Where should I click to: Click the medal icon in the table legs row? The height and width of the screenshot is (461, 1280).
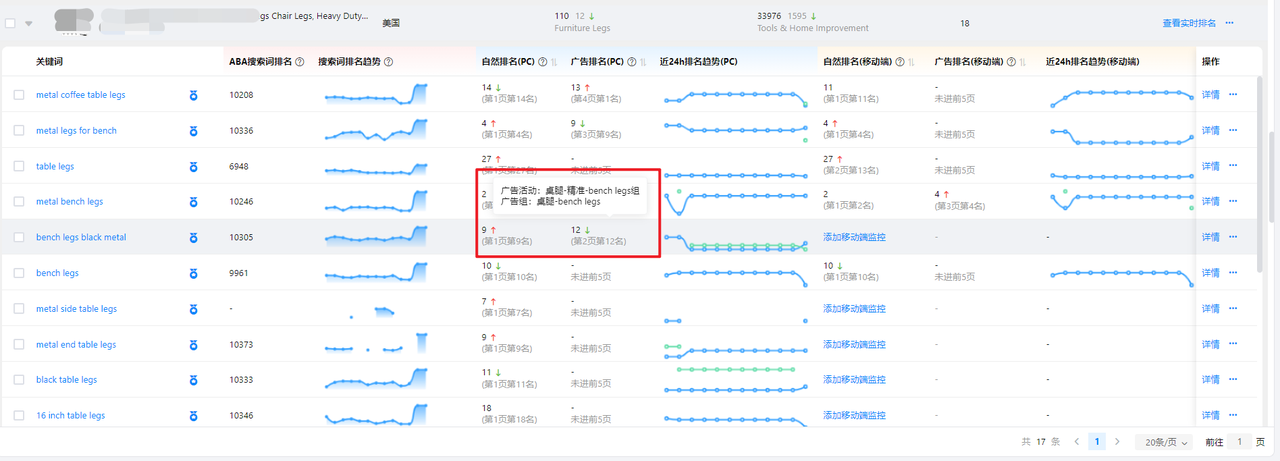pos(194,166)
